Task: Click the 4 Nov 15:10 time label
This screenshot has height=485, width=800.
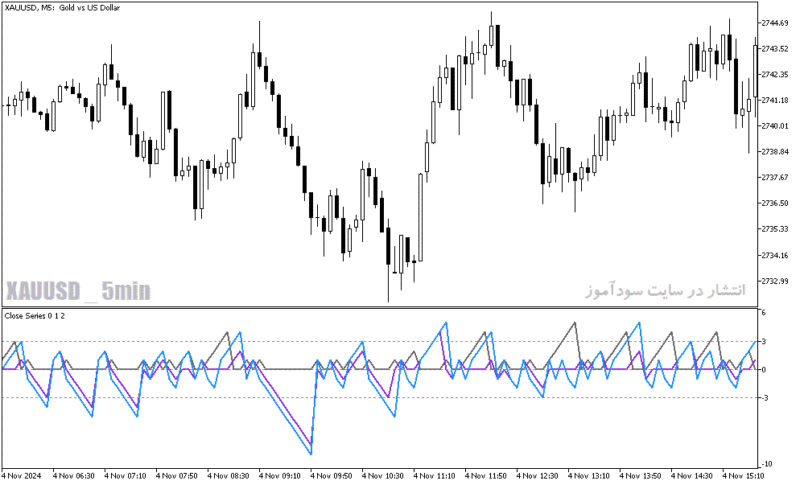Action: coord(743,476)
